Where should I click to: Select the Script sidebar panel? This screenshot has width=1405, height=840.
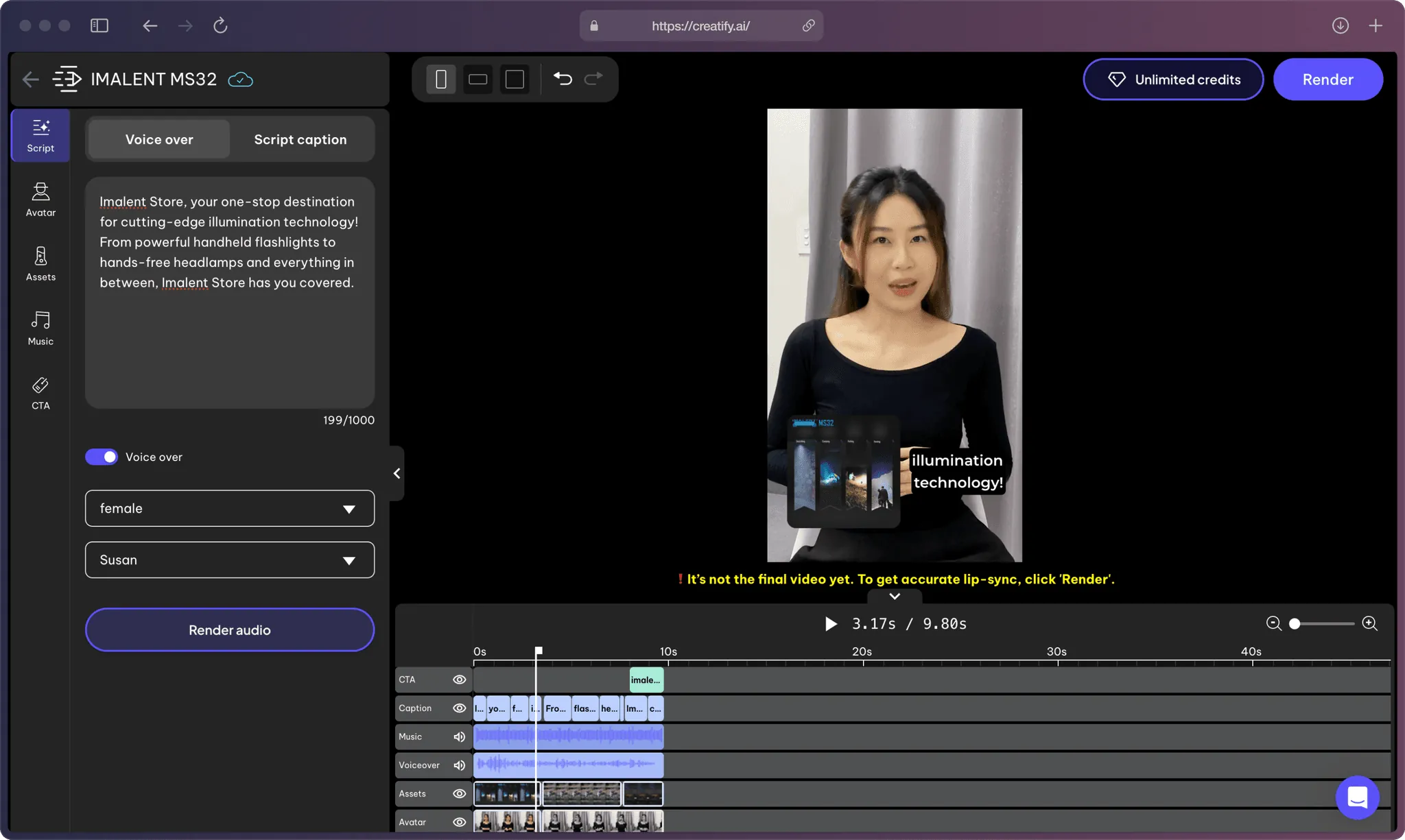(40, 135)
